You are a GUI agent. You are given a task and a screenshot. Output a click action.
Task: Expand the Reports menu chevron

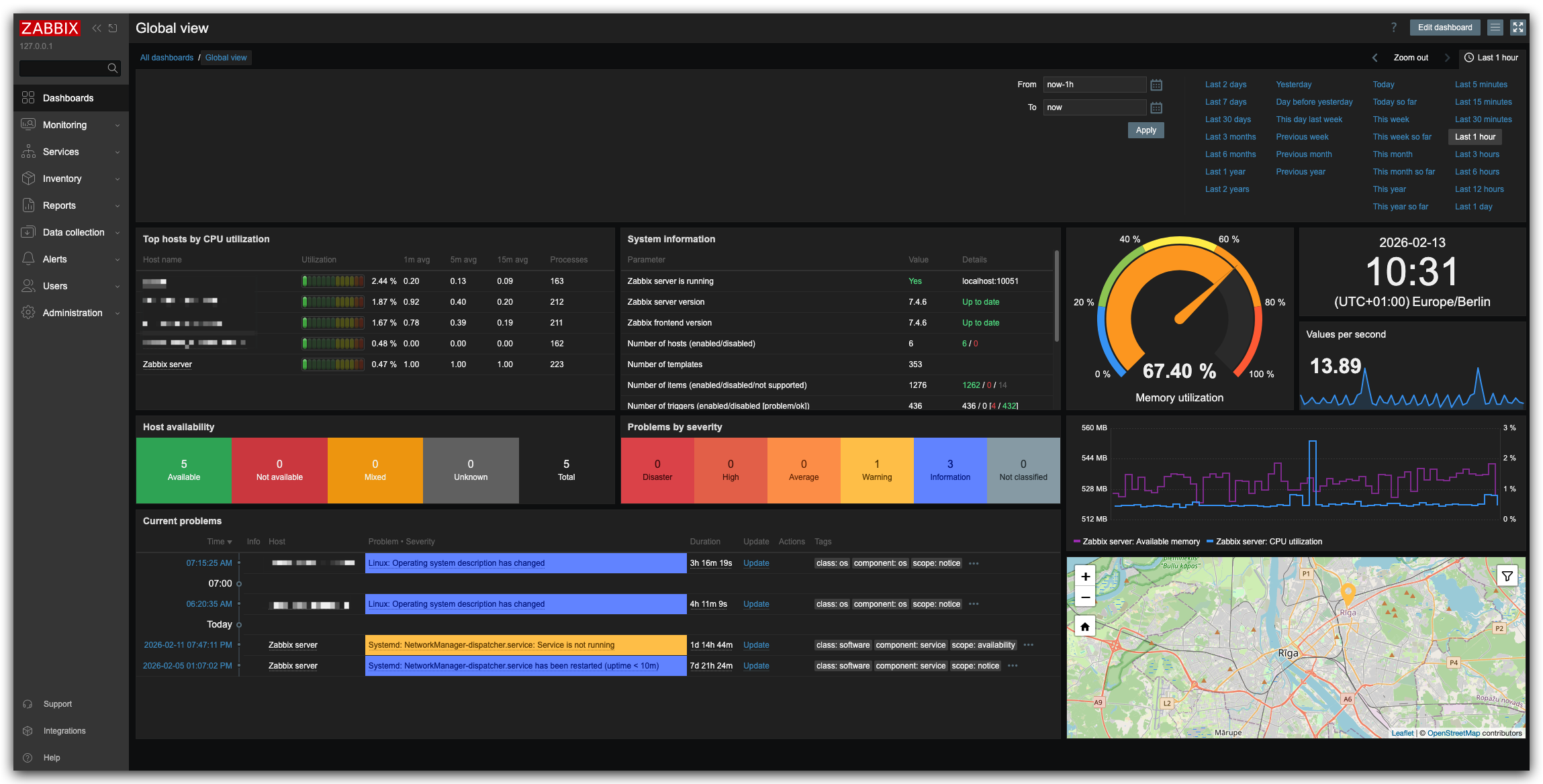118,206
